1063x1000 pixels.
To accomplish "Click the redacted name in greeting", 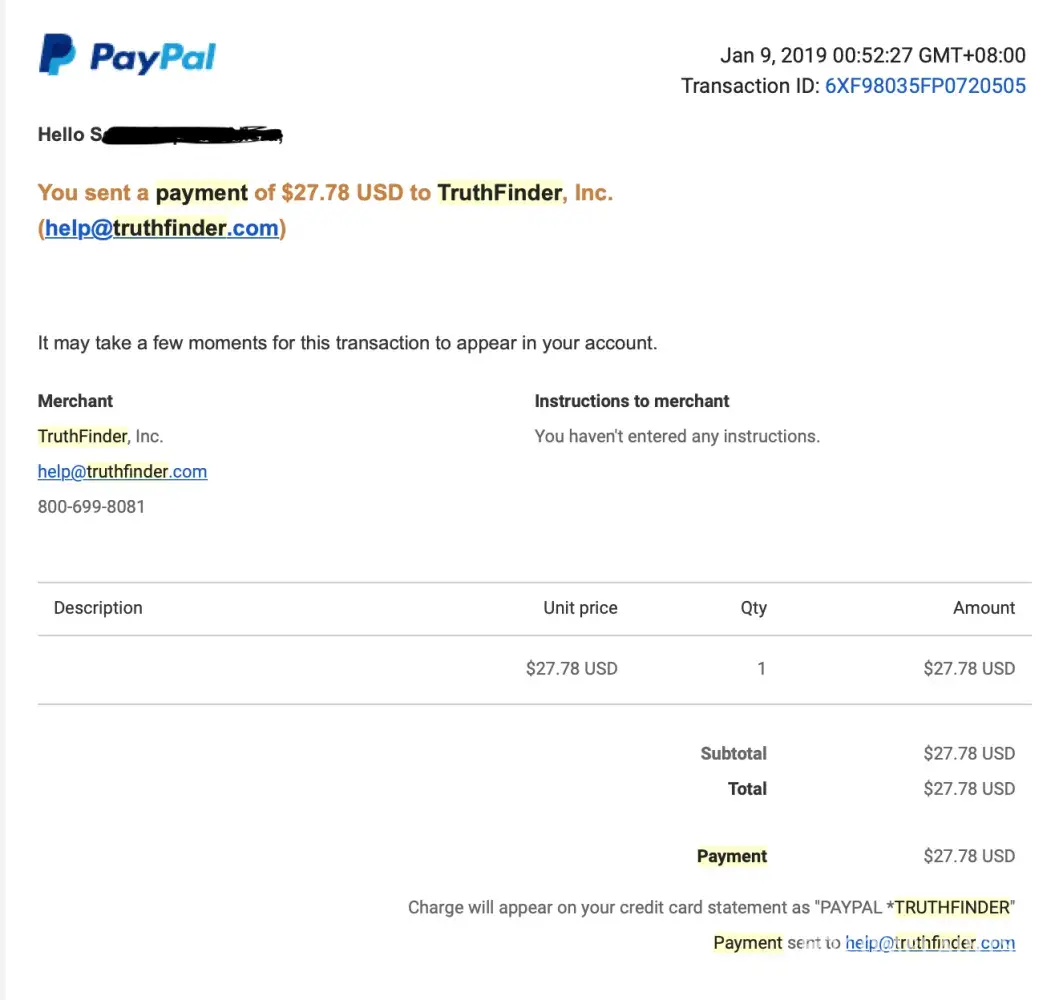I will pyautogui.click(x=190, y=134).
